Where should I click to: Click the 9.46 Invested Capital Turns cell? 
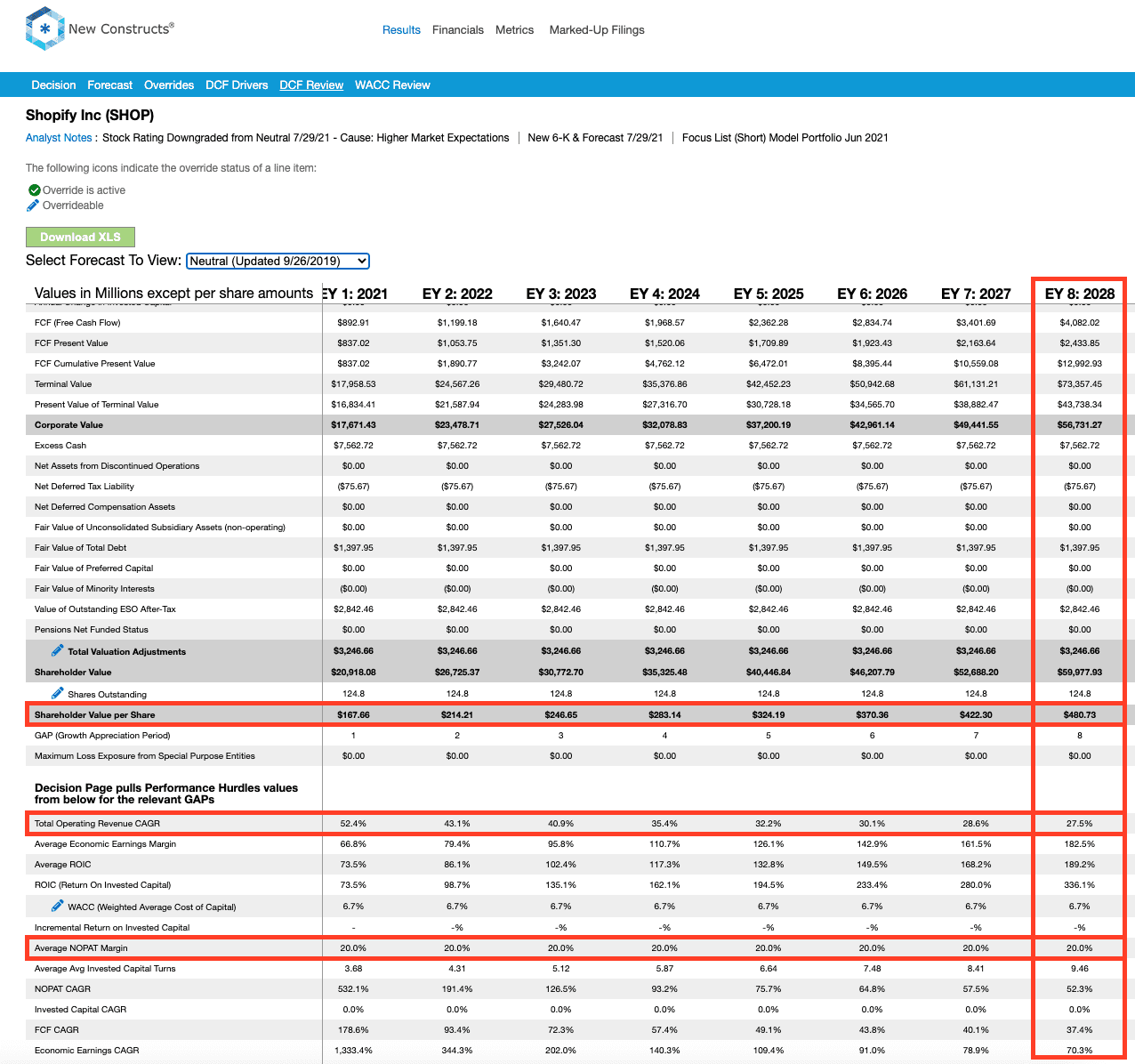click(1080, 969)
